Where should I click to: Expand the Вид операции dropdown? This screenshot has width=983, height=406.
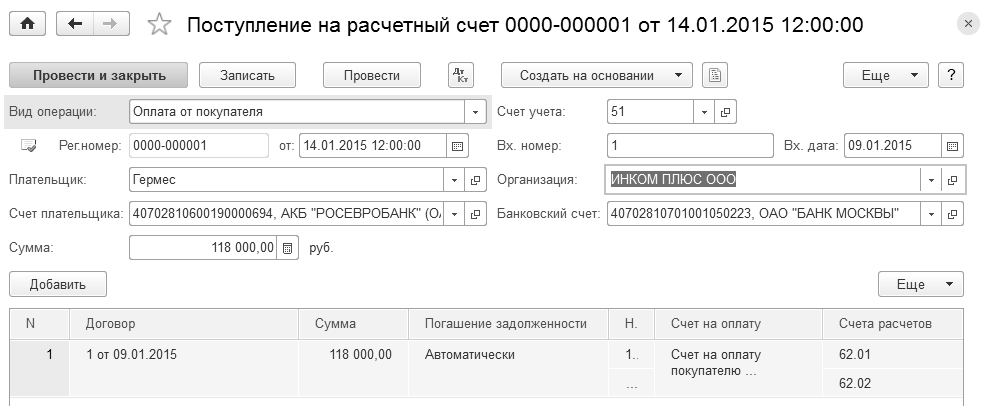476,111
